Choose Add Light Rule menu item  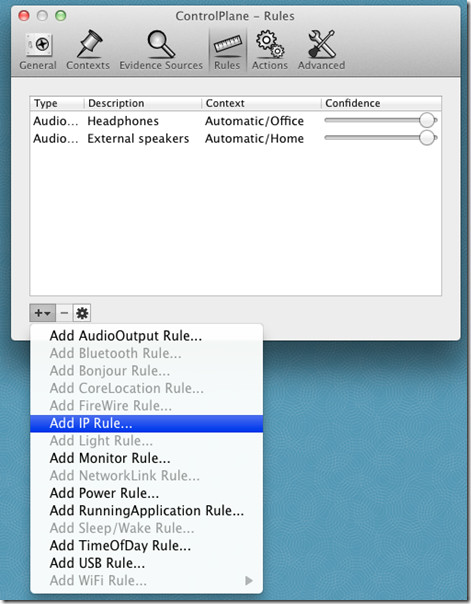tap(146, 440)
